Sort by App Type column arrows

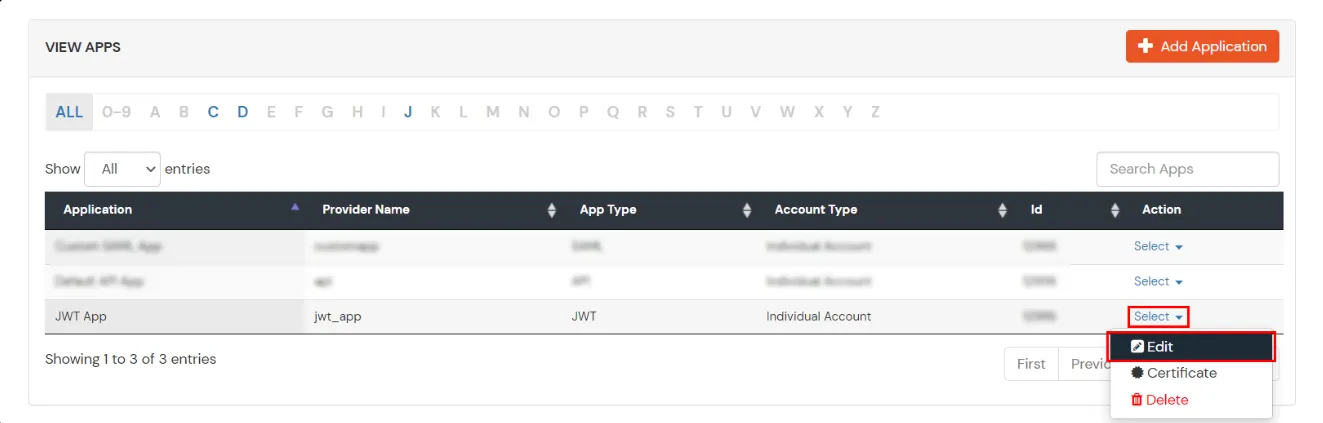(747, 210)
